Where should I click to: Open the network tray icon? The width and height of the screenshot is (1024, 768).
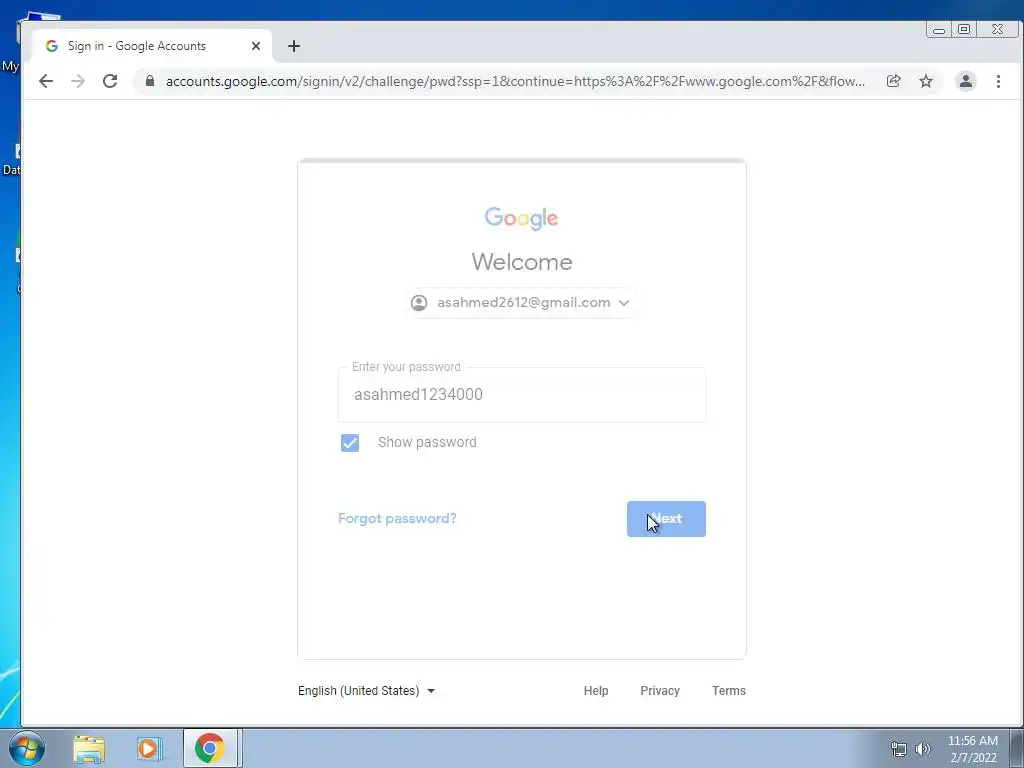[x=899, y=749]
